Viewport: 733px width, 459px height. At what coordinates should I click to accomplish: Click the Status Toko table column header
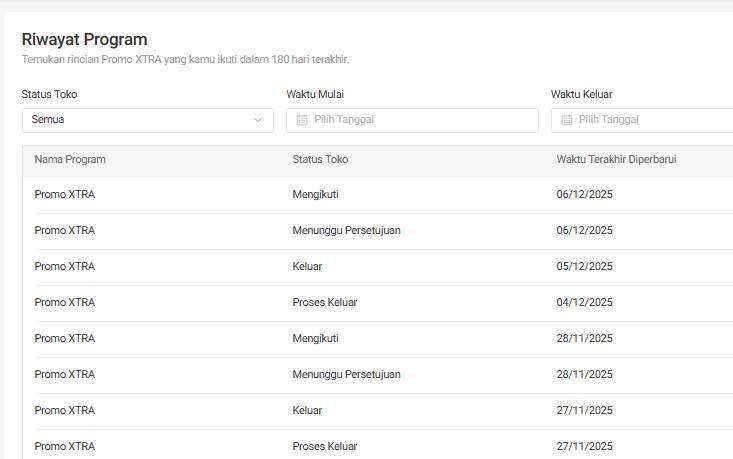coord(320,159)
